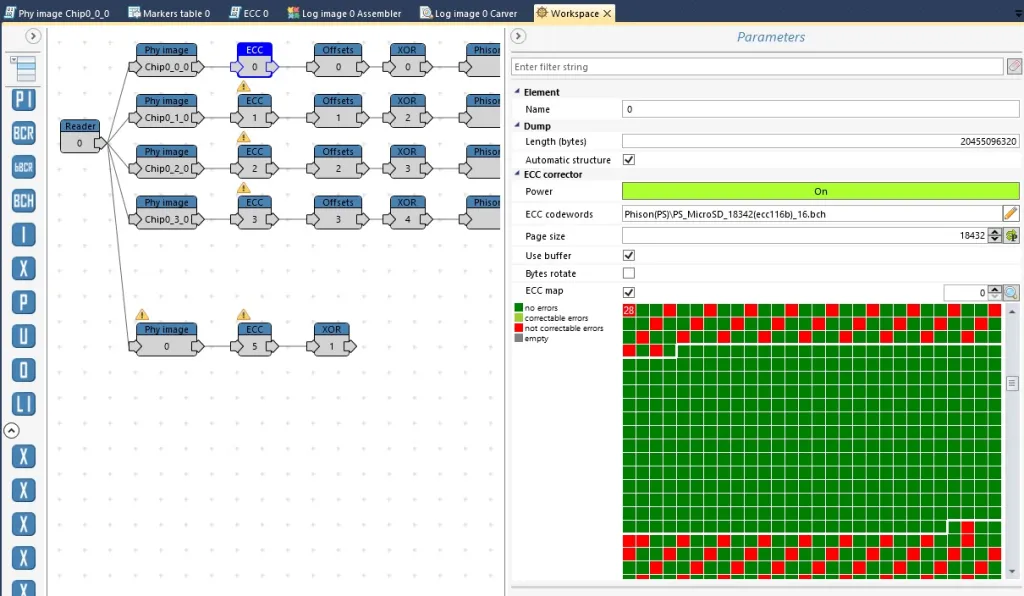Screen dimensions: 1024x596
Task: Click the auto-detect icon beside Page size
Action: click(x=1012, y=236)
